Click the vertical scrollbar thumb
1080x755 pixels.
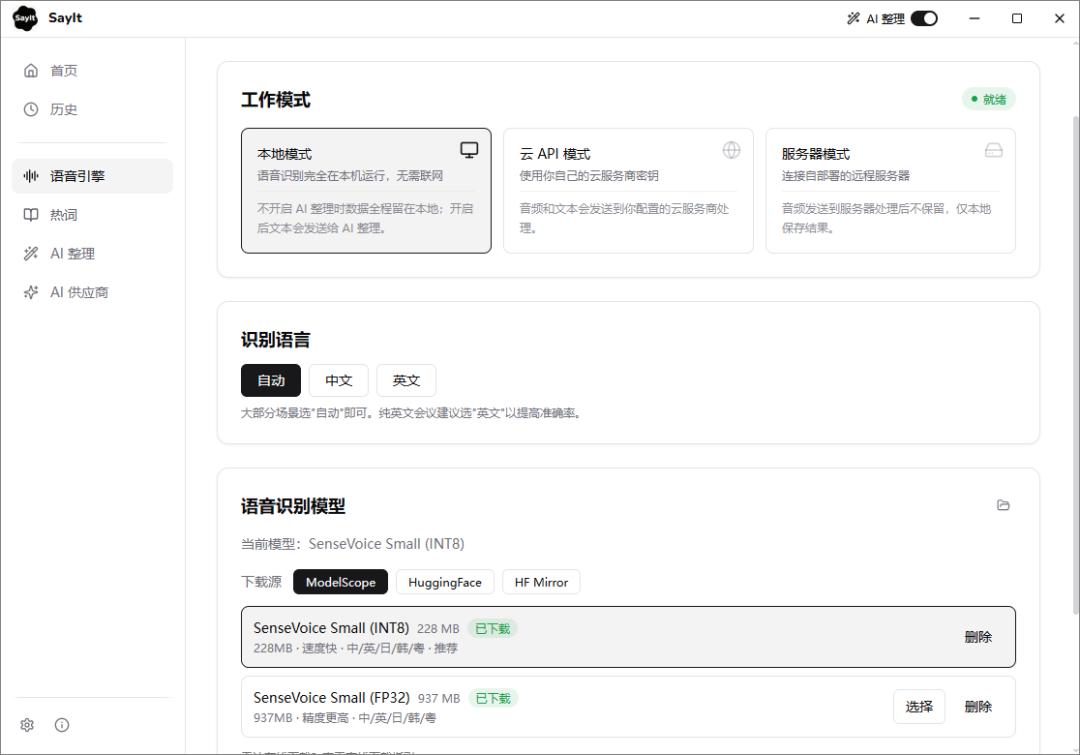coord(1075,365)
